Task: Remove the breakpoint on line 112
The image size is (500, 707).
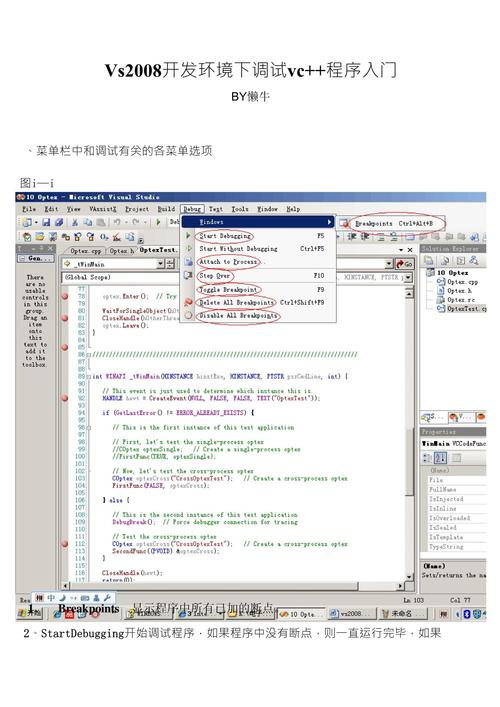Action: click(65, 544)
